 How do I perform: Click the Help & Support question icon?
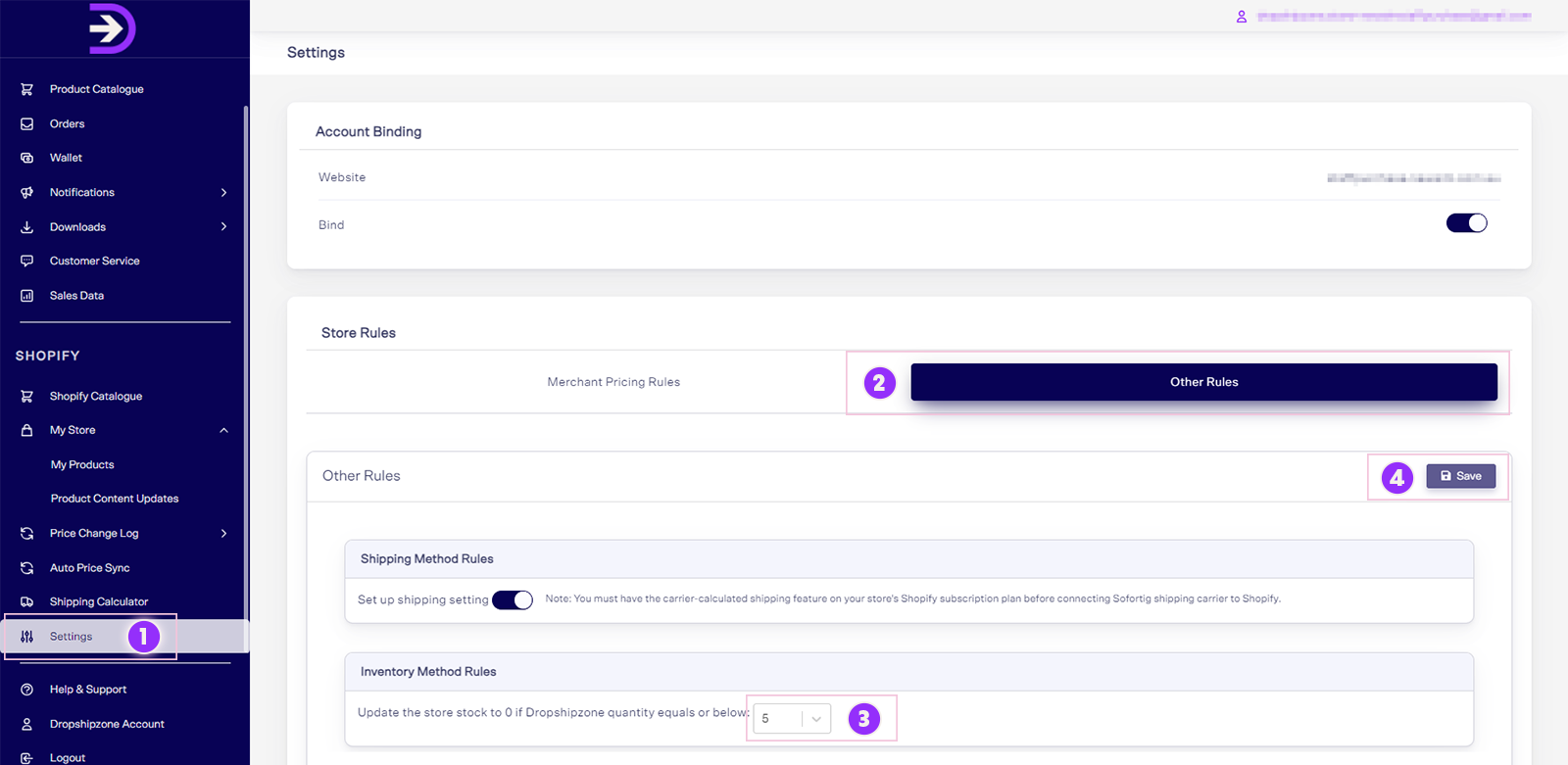pyautogui.click(x=27, y=690)
